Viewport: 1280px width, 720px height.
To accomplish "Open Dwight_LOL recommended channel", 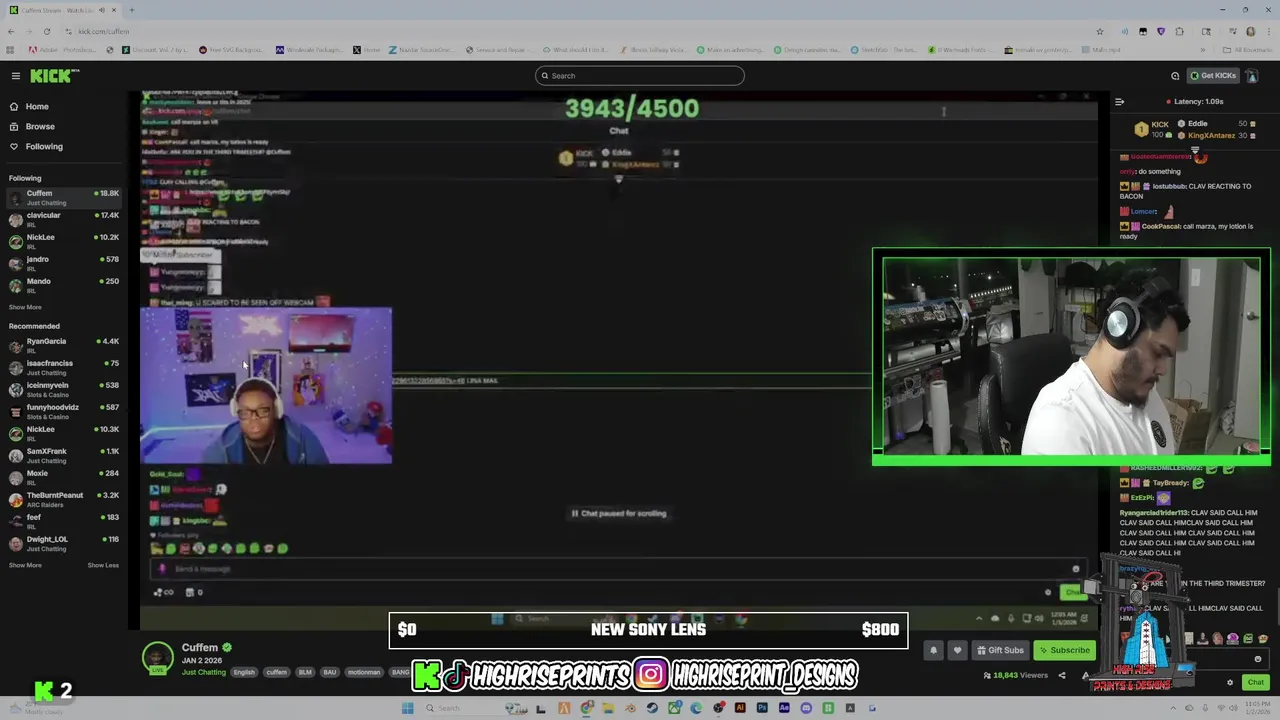I will pos(64,543).
